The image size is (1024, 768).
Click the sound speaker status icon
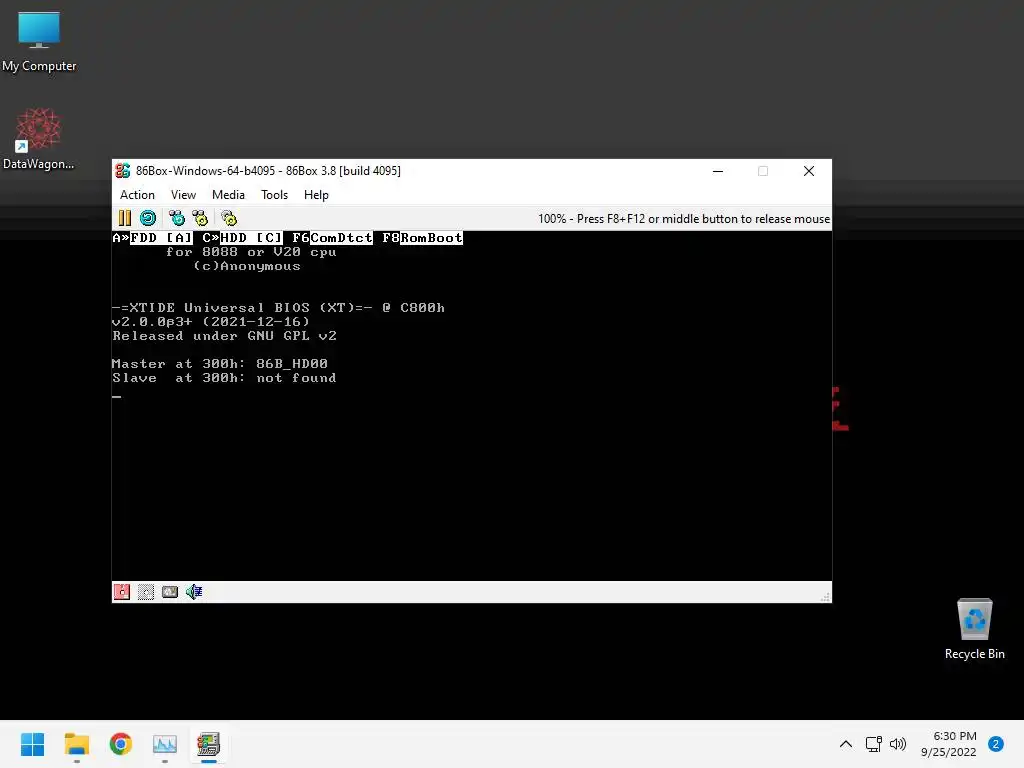(194, 592)
